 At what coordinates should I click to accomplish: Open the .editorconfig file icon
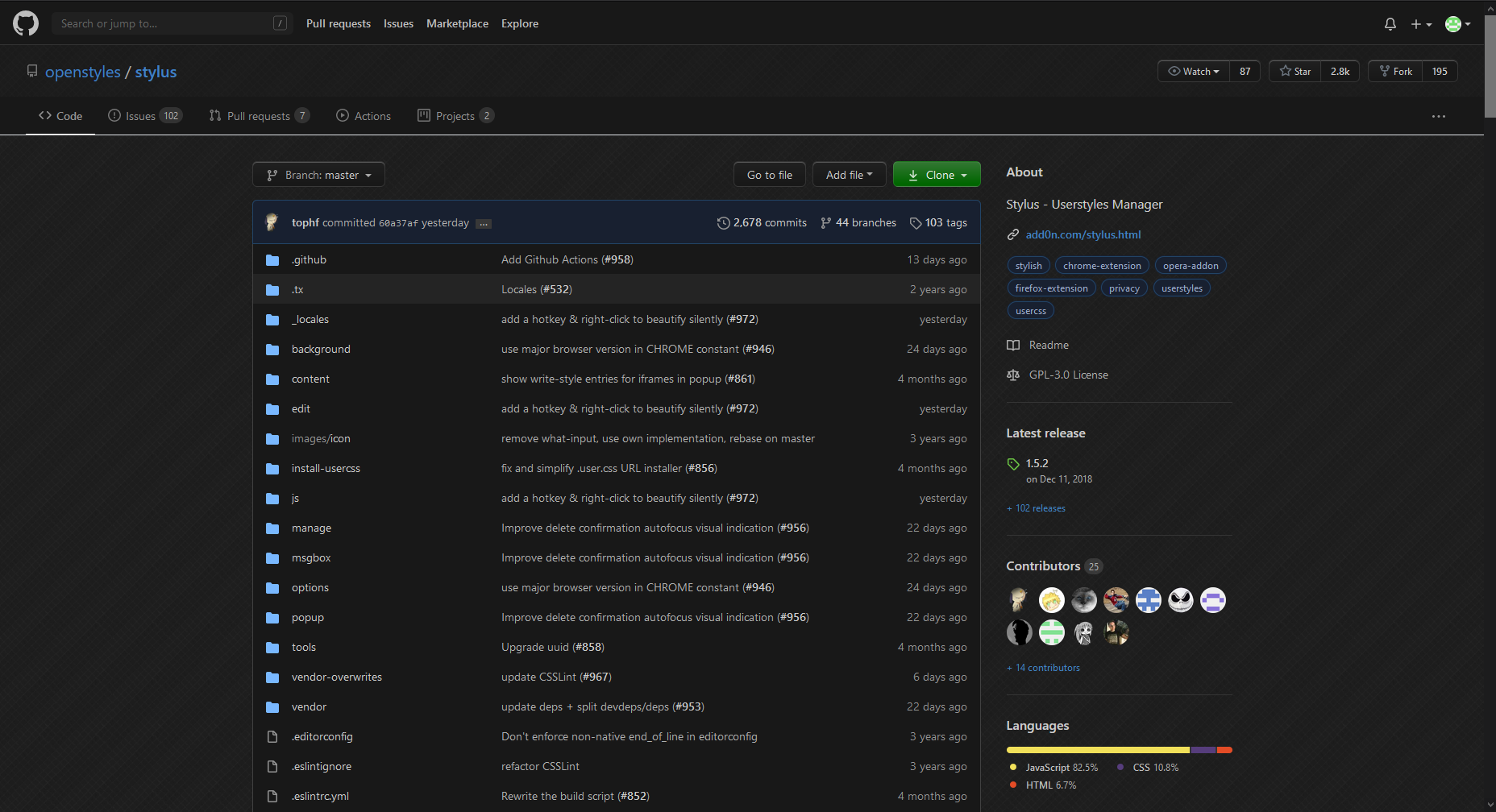[272, 737]
